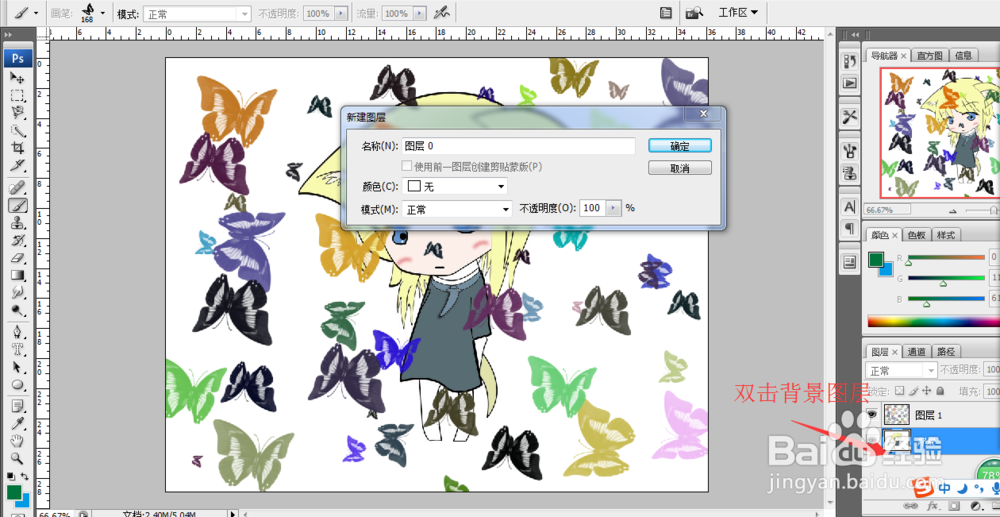The image size is (1000, 517).
Task: Select the Hand tool
Action: [x=18, y=441]
